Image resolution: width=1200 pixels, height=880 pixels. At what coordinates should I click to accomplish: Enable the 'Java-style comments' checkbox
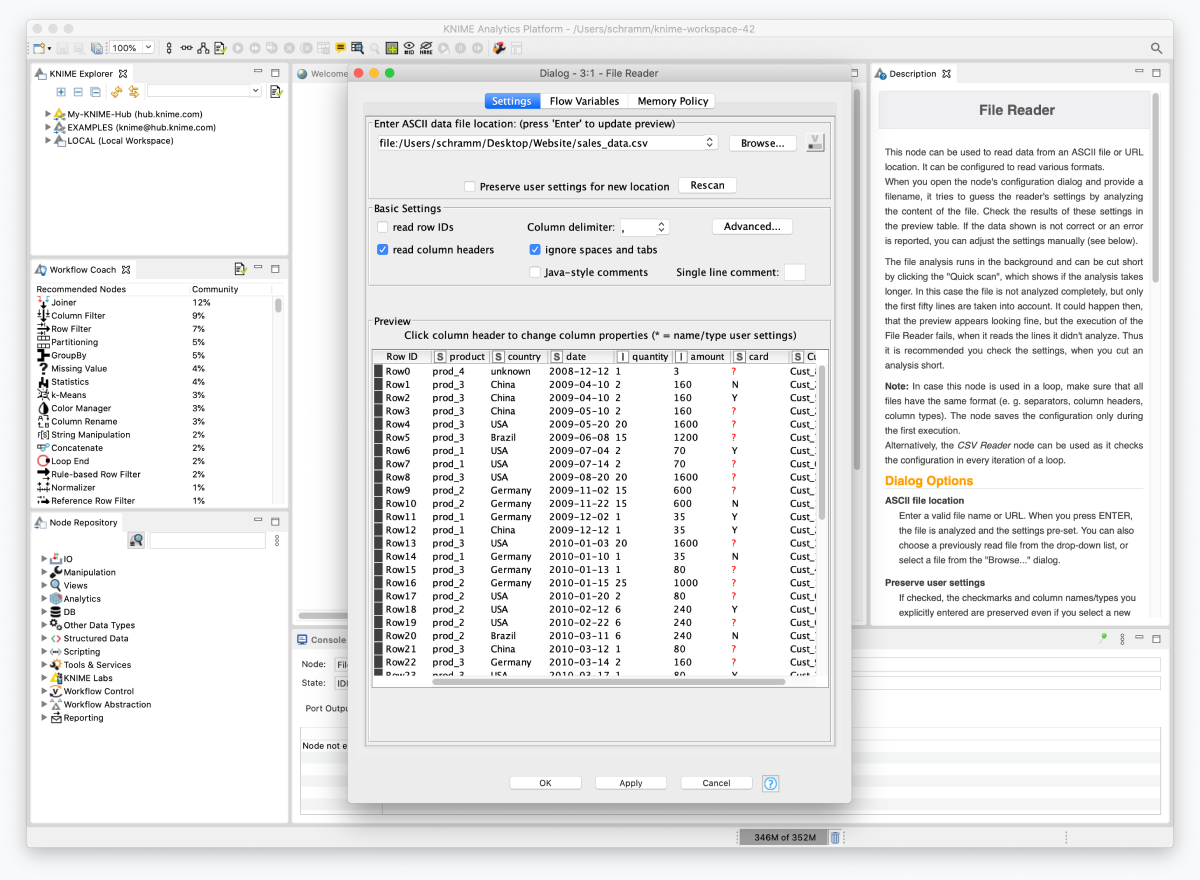point(535,272)
